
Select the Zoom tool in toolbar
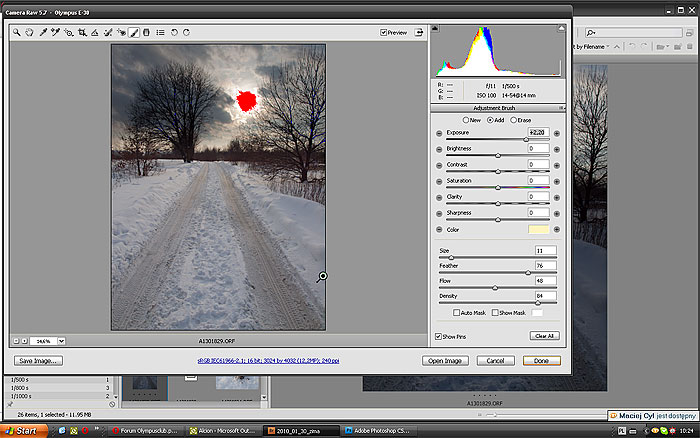17,32
